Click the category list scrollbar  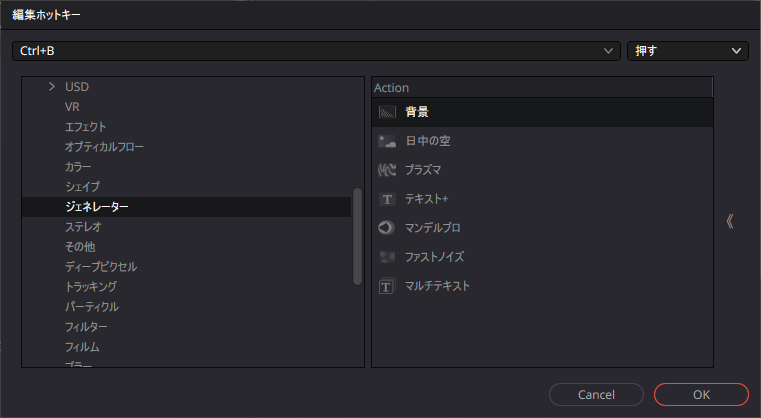tap(357, 237)
